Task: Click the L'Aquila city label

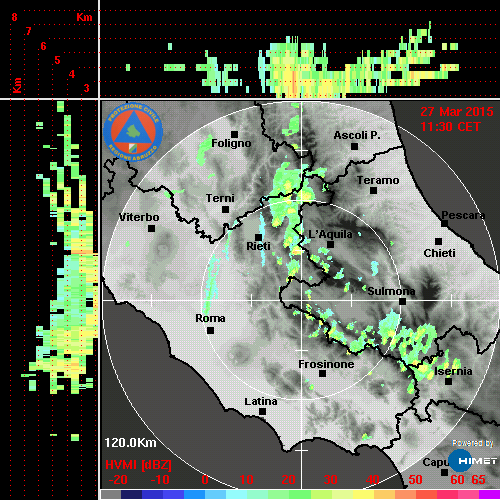Action: 330,234
